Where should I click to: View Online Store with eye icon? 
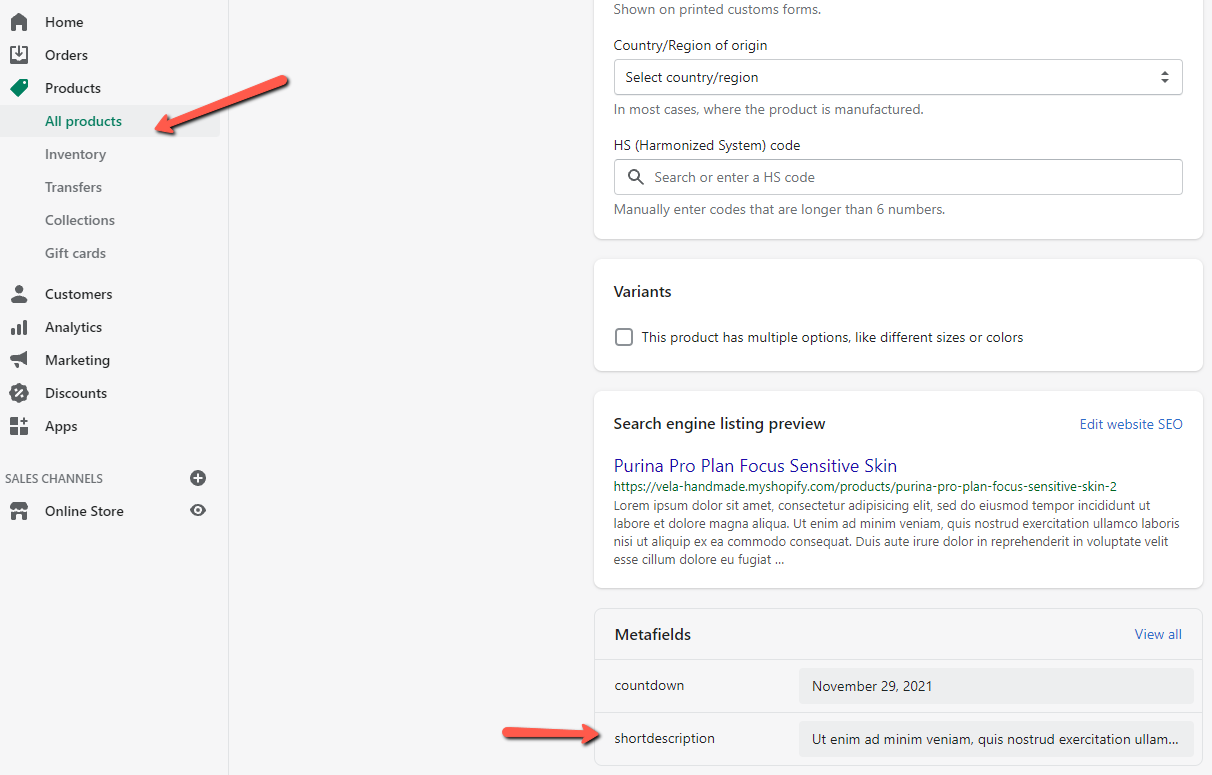pos(198,511)
